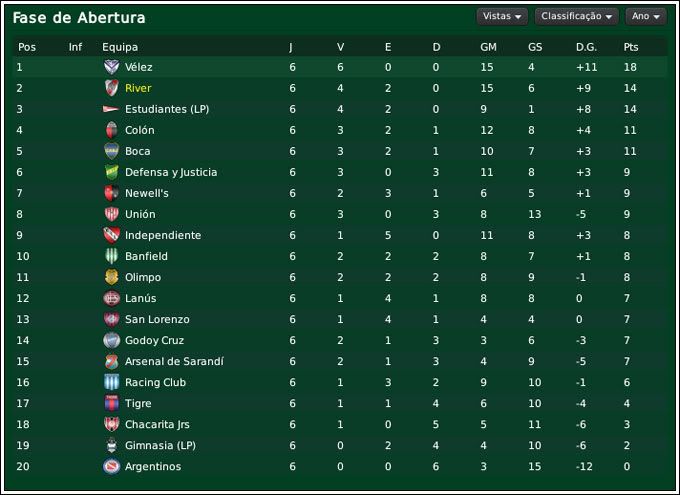680x495 pixels.
Task: Select the Newell's team name
Action: 147,193
